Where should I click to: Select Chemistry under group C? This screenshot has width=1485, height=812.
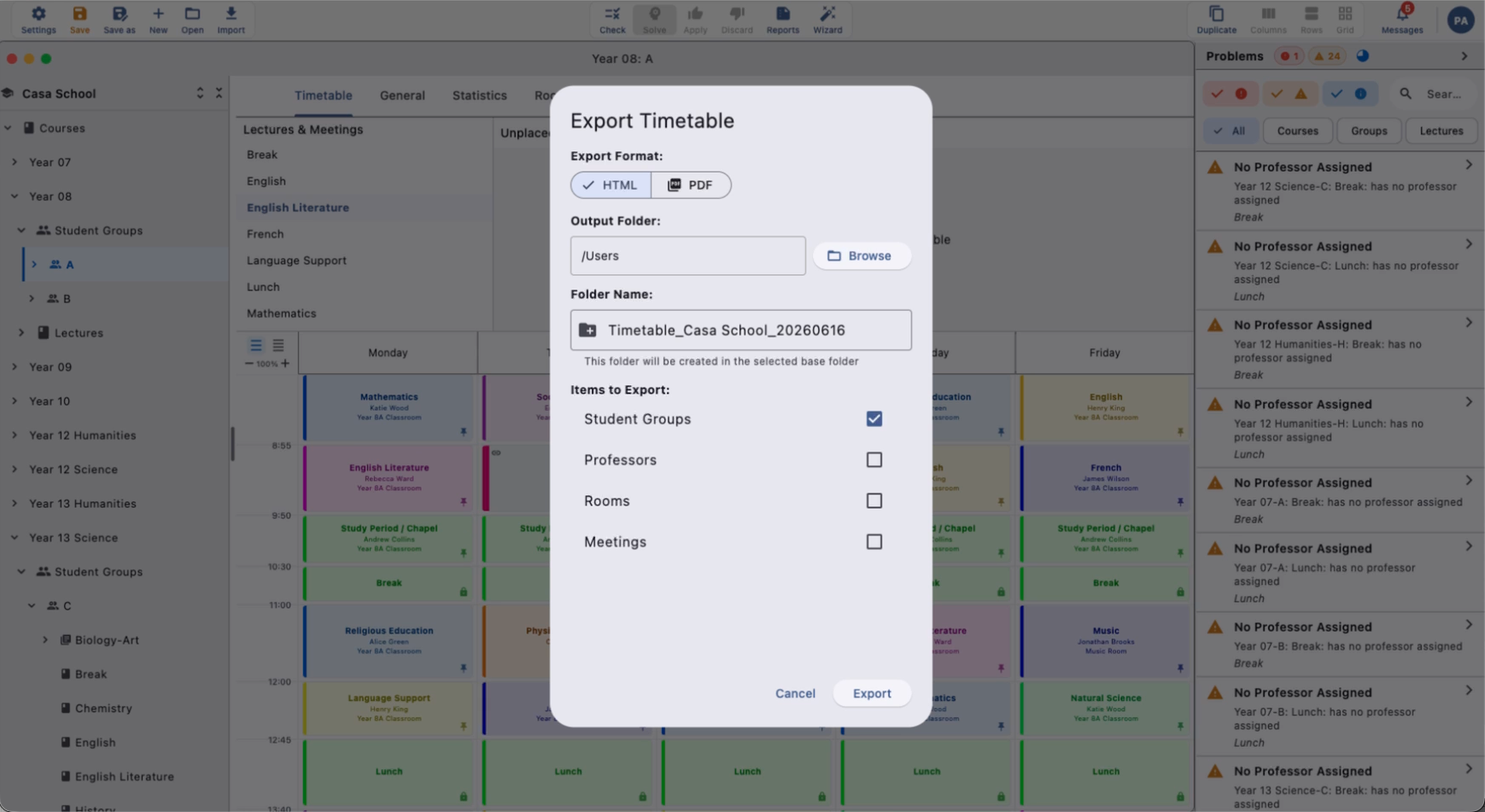coord(102,709)
